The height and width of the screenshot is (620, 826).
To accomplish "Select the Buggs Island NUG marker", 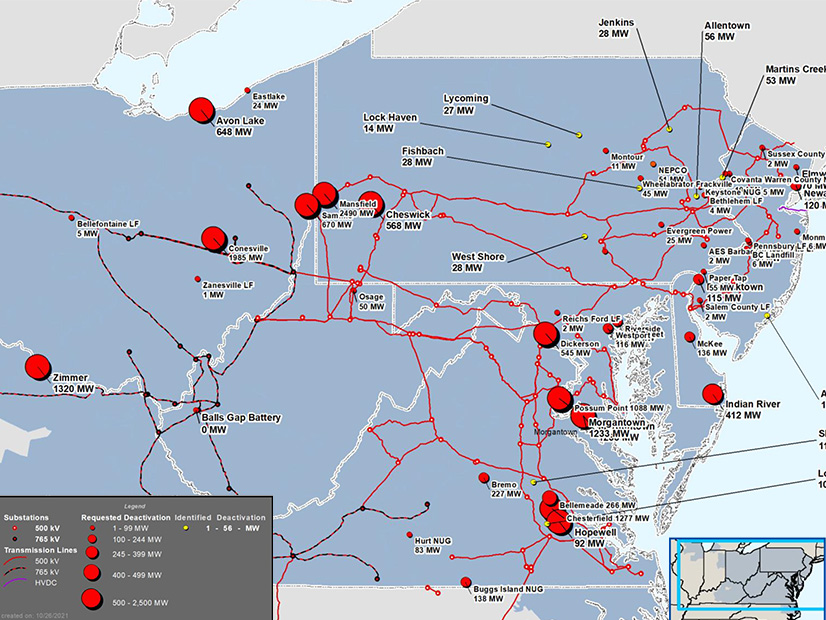I will 466,582.
